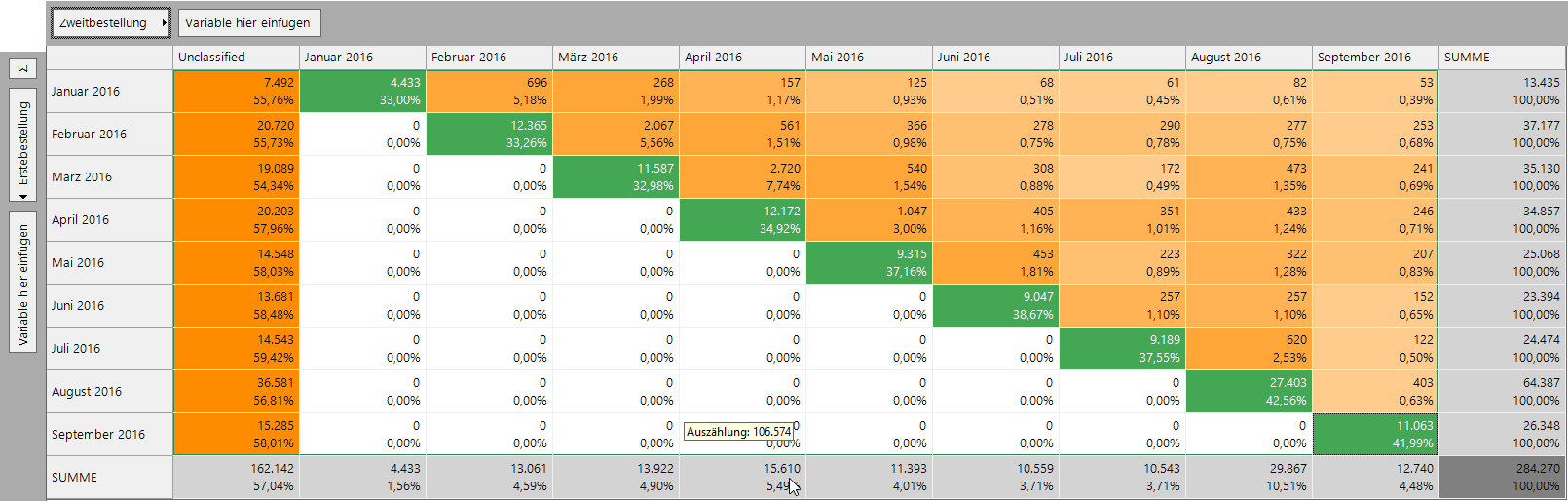The height and width of the screenshot is (501, 1568).
Task: Select the März 2016 column header
Action: 616,57
